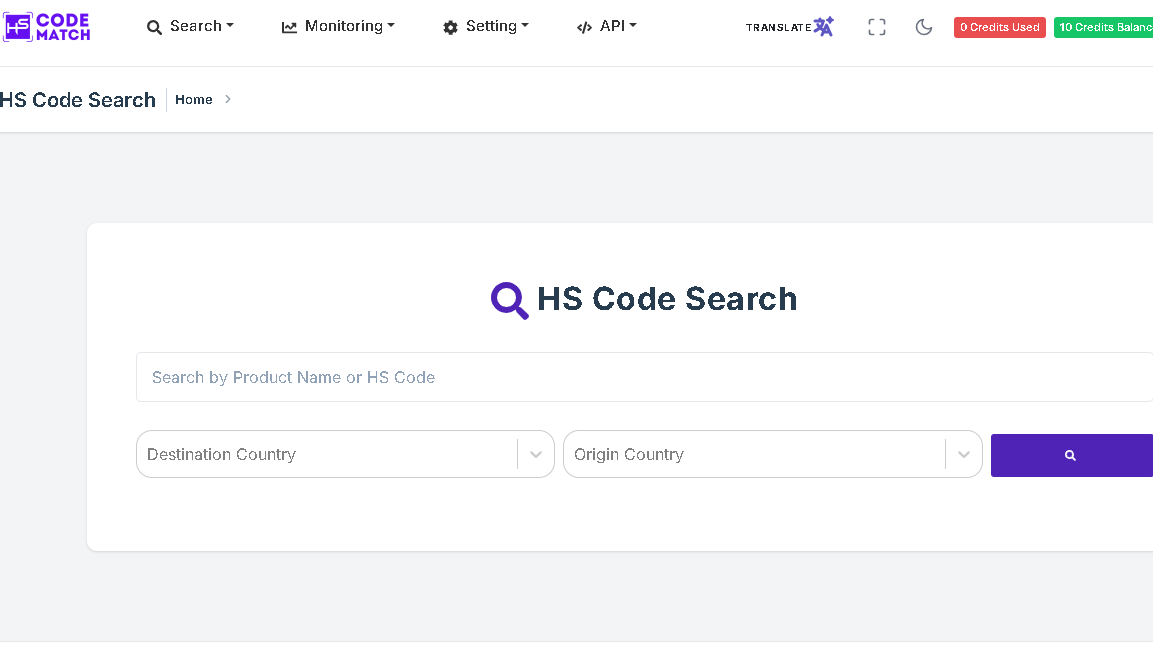Enter fullscreen with the expand icon
The width and height of the screenshot is (1153, 648).
click(877, 27)
